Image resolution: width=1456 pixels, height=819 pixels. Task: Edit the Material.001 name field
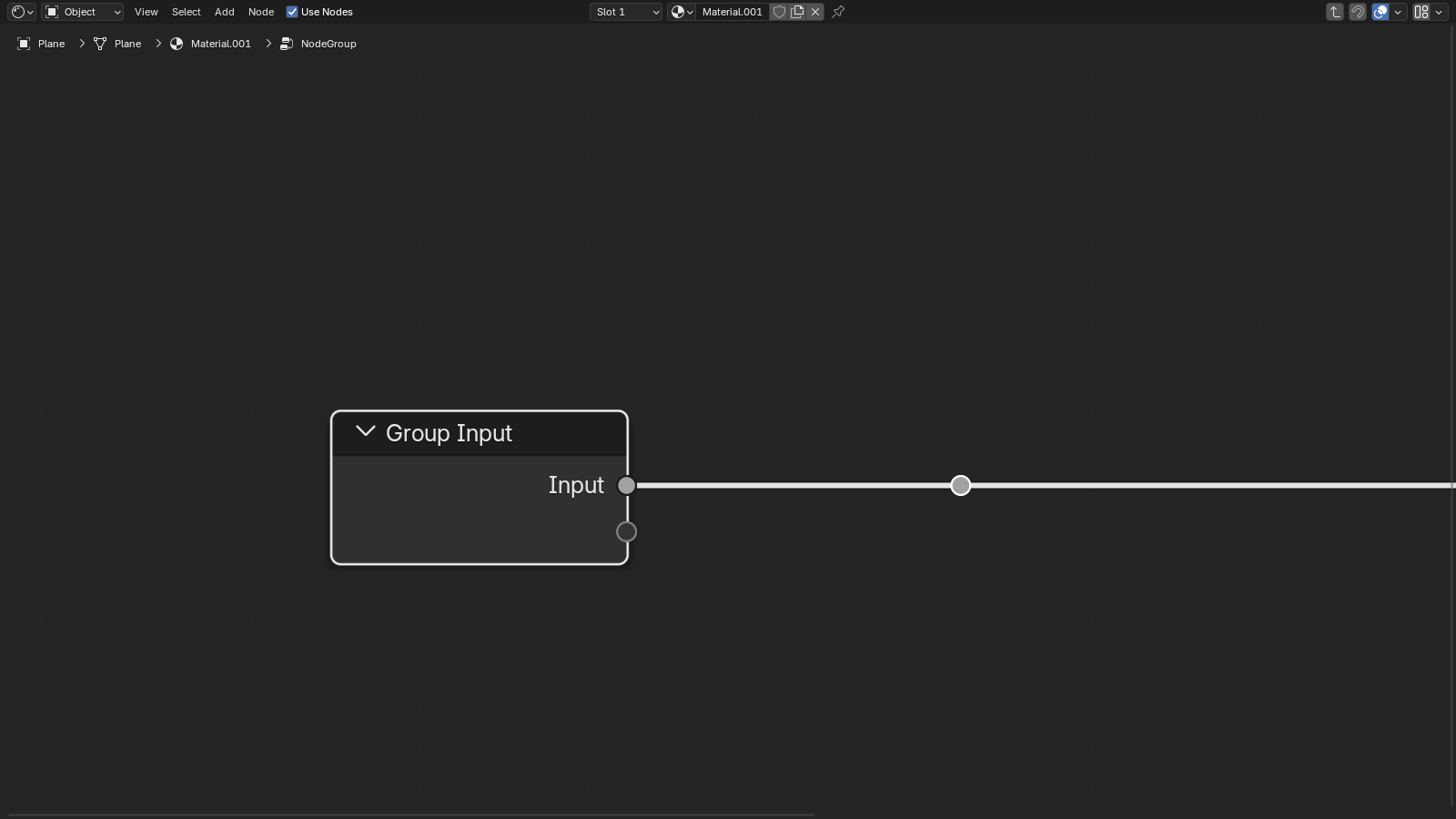pos(733,12)
